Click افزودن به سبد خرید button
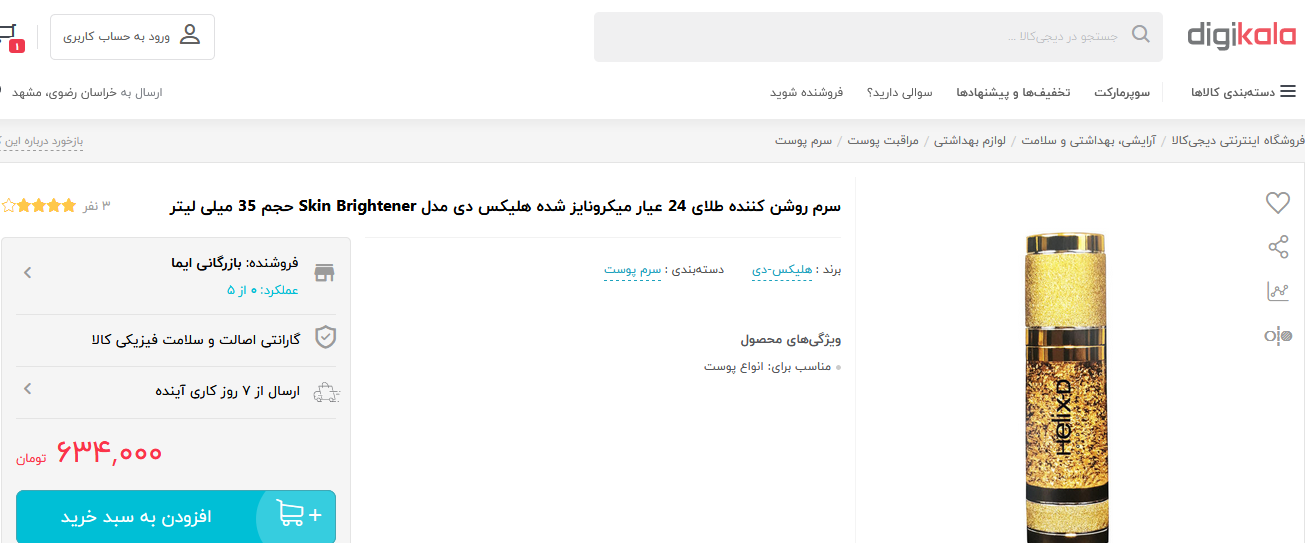1305x543 pixels. pos(176,516)
